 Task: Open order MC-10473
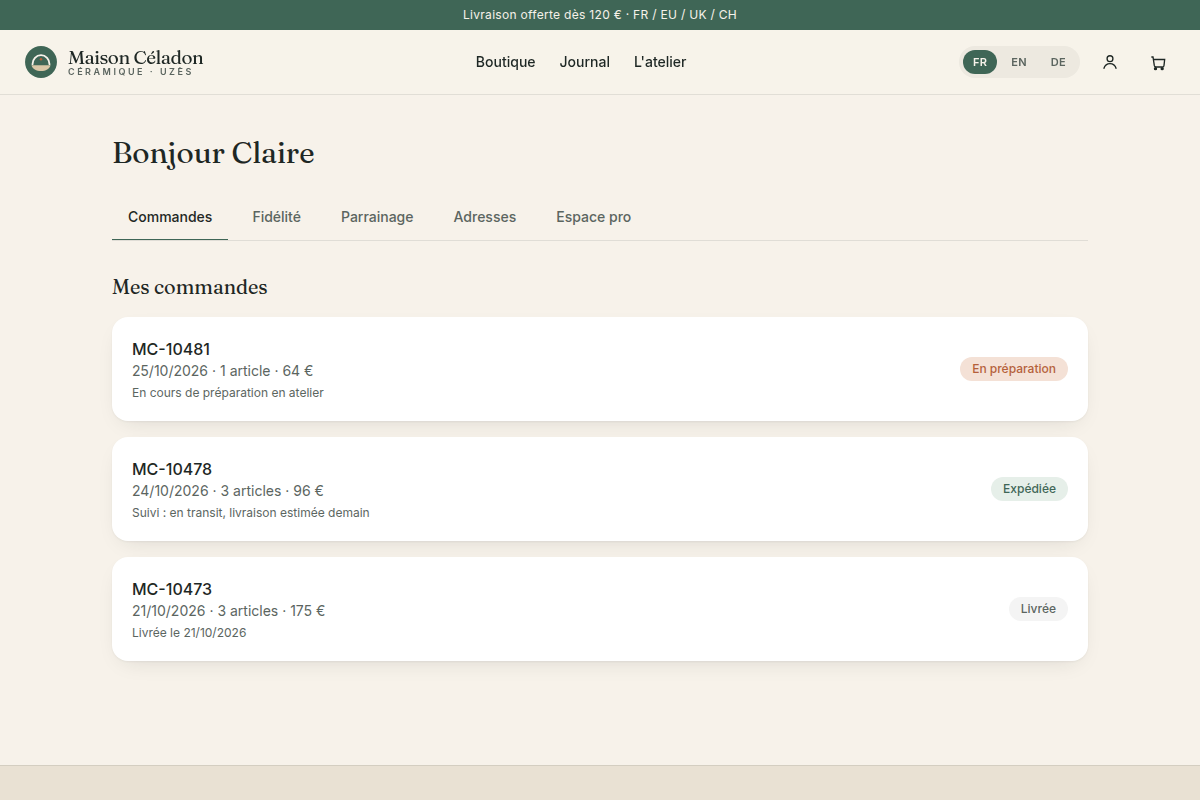coord(600,609)
